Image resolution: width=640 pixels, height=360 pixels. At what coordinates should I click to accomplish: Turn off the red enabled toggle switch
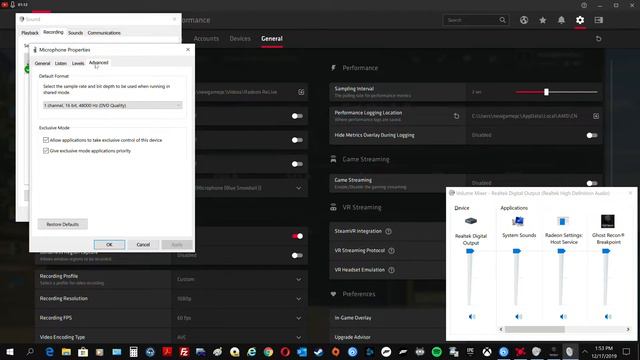click(297, 236)
